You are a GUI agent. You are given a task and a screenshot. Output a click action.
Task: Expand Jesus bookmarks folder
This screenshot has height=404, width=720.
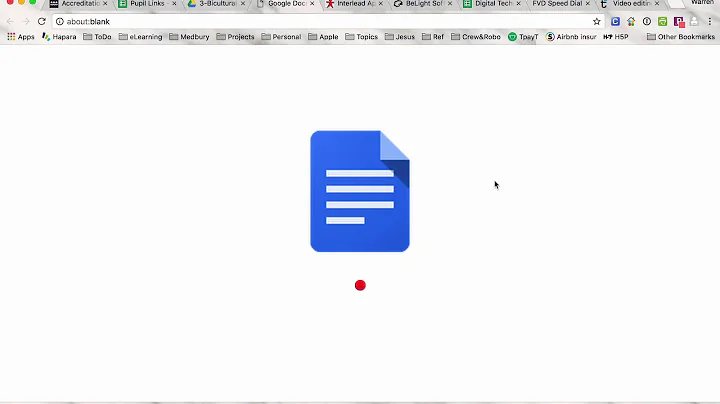click(399, 37)
